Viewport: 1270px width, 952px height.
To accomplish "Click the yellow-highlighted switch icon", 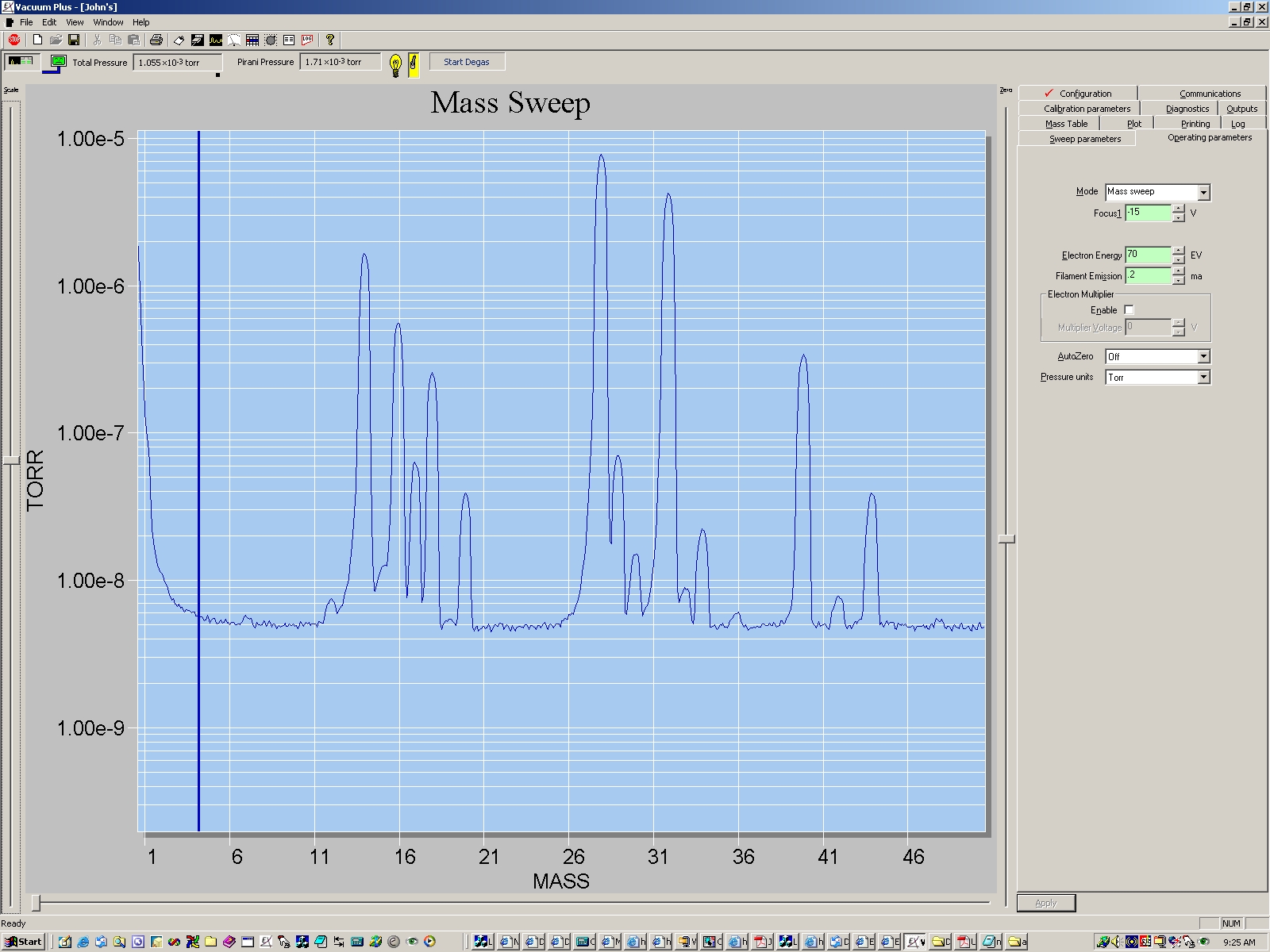I will pos(414,64).
